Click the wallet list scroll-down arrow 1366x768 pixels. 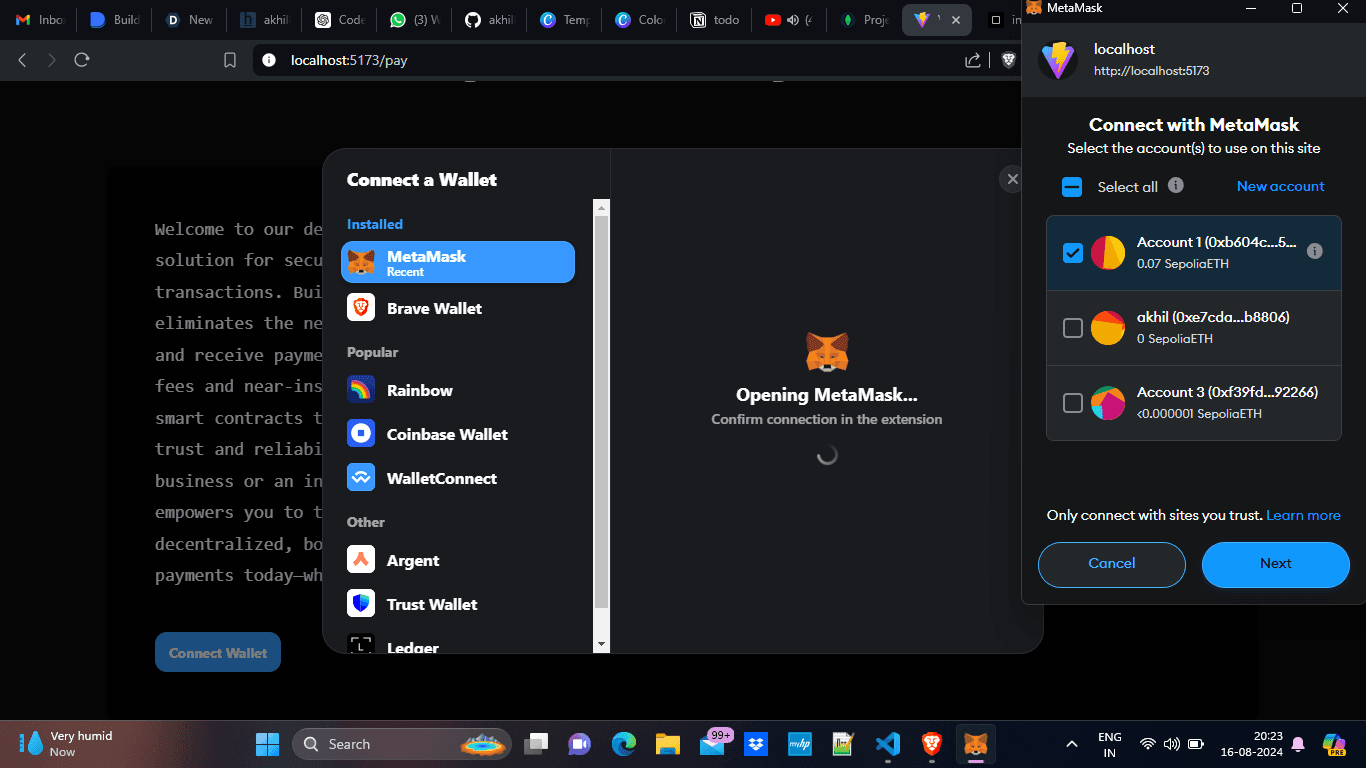tap(601, 645)
